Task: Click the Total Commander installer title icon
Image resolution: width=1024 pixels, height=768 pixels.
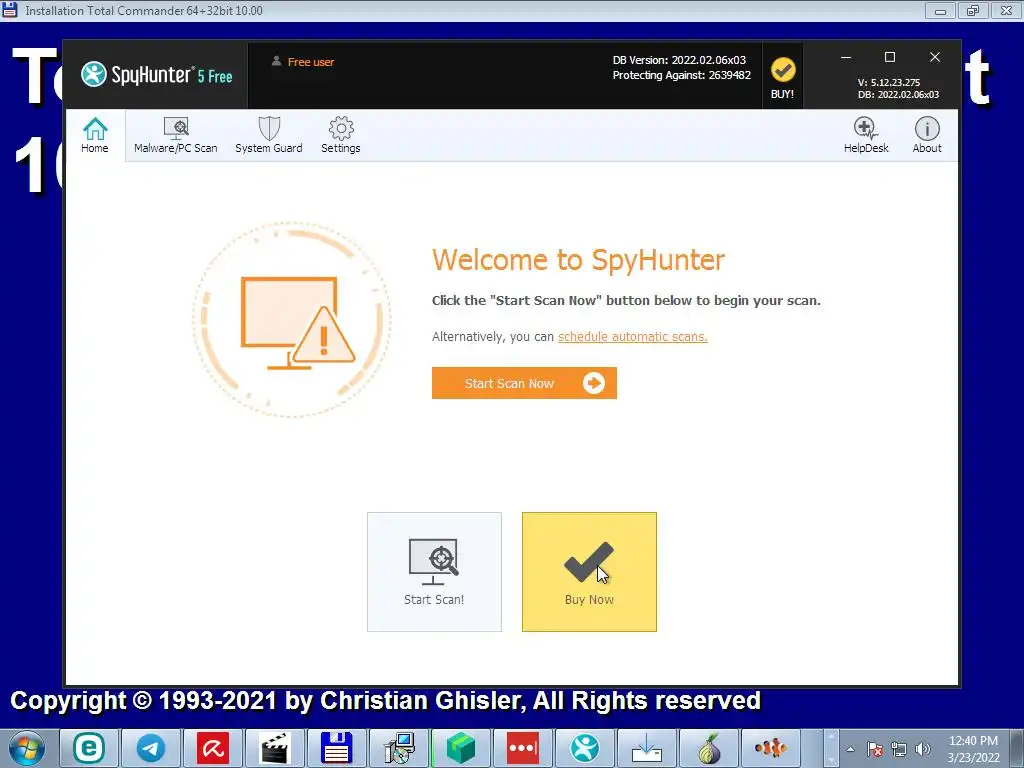Action: click(10, 10)
